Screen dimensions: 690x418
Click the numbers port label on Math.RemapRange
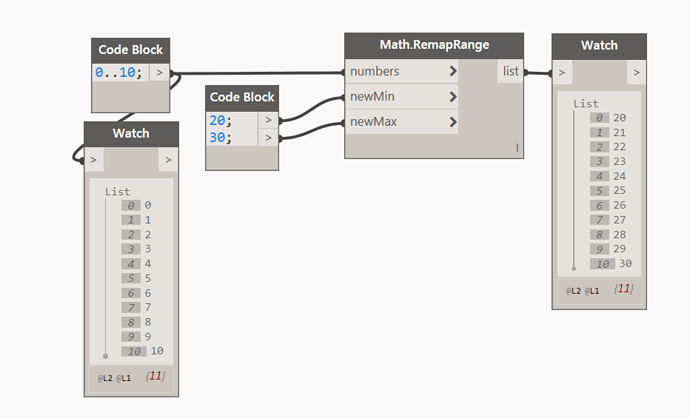(374, 71)
